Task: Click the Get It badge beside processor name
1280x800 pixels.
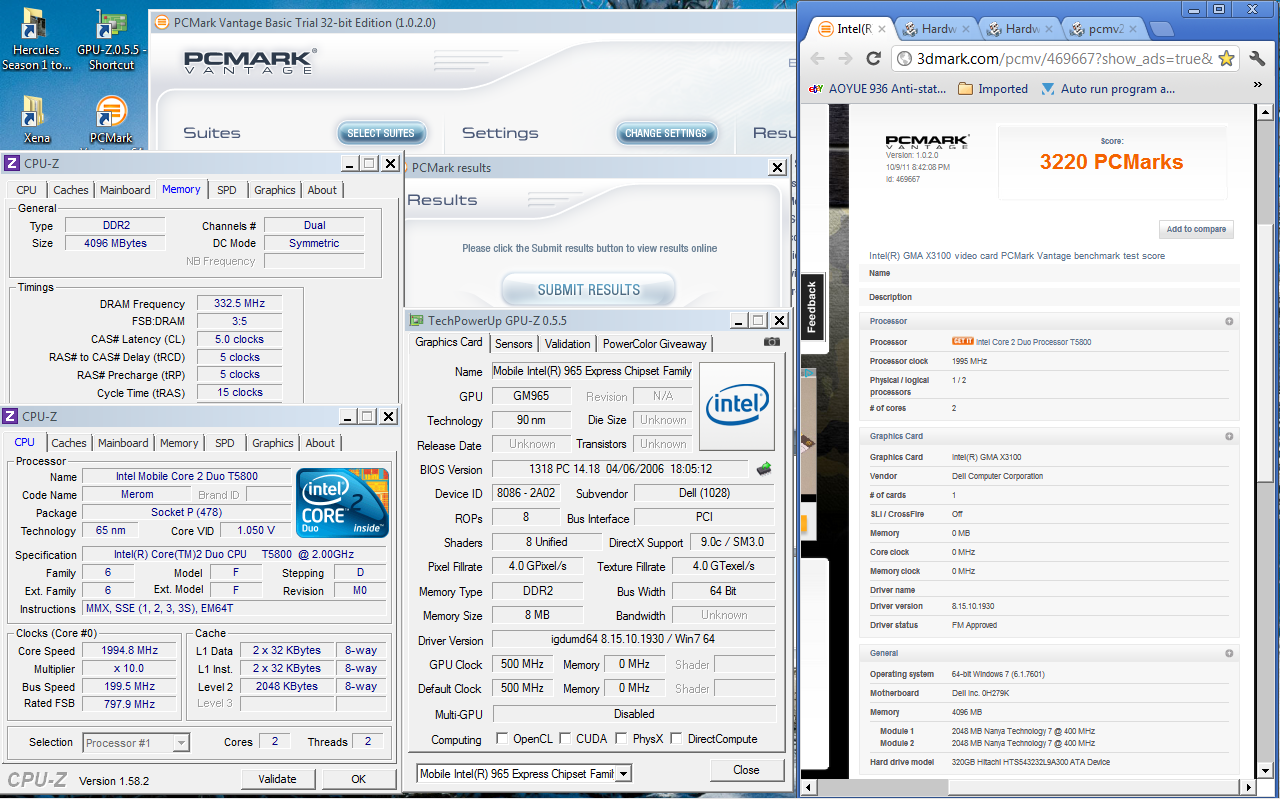Action: (962, 342)
